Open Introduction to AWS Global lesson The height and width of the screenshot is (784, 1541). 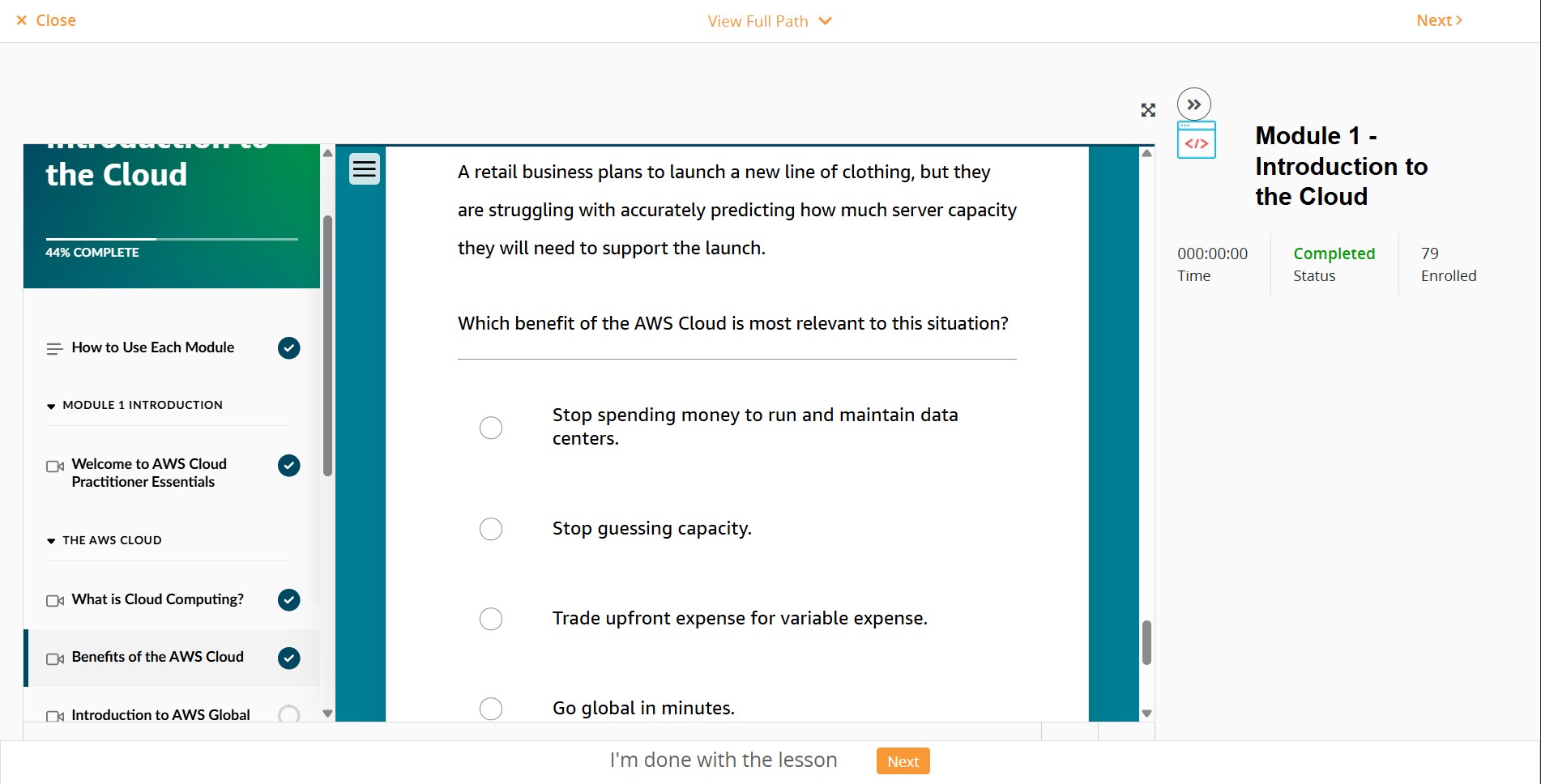pyautogui.click(x=160, y=715)
